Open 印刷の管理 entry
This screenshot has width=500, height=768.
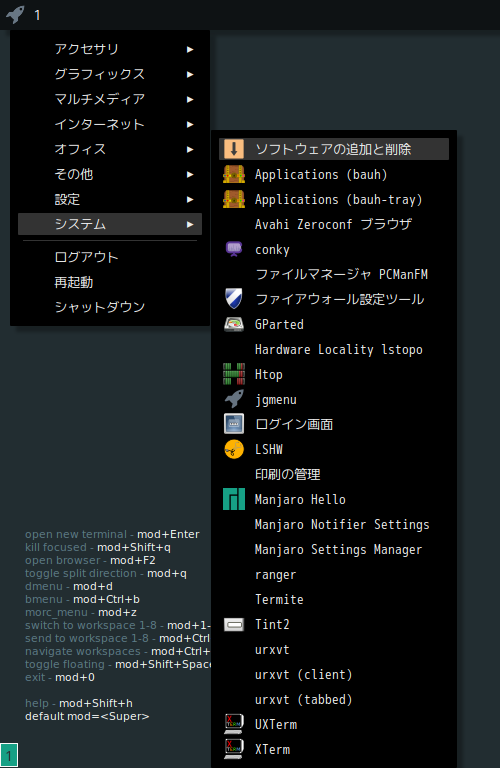(x=333, y=474)
